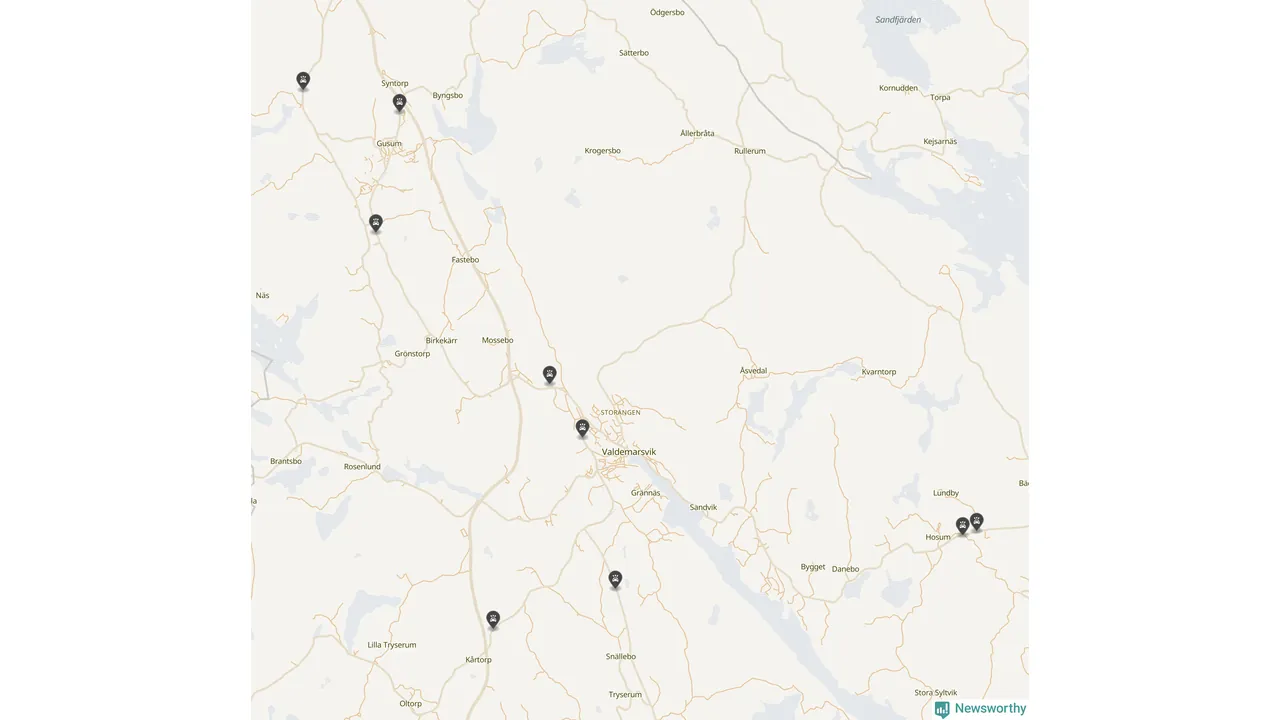Image resolution: width=1280 pixels, height=720 pixels.
Task: Click marker pin left of Valdemarsvik
Action: (x=582, y=428)
